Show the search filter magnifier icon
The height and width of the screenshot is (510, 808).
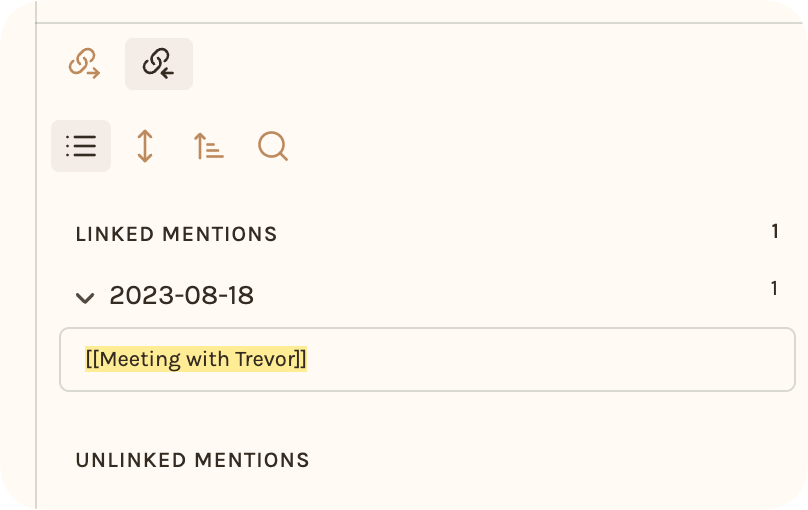click(x=273, y=146)
